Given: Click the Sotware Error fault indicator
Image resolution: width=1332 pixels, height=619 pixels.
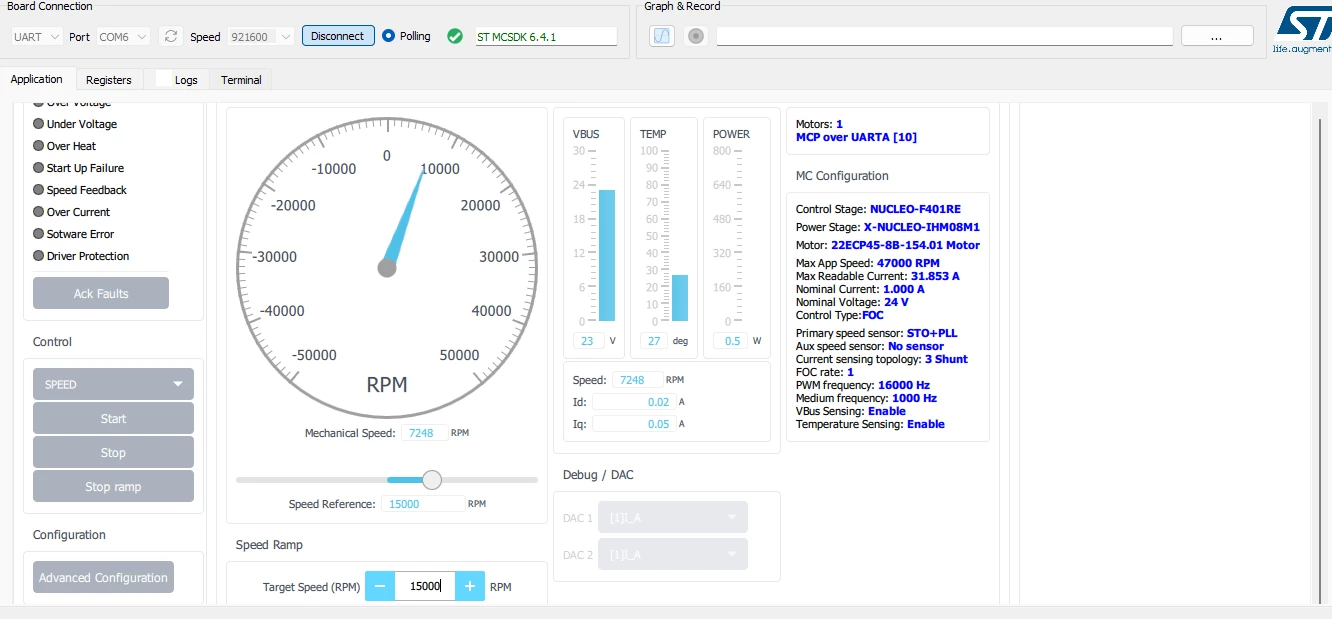Looking at the screenshot, I should click(39, 234).
